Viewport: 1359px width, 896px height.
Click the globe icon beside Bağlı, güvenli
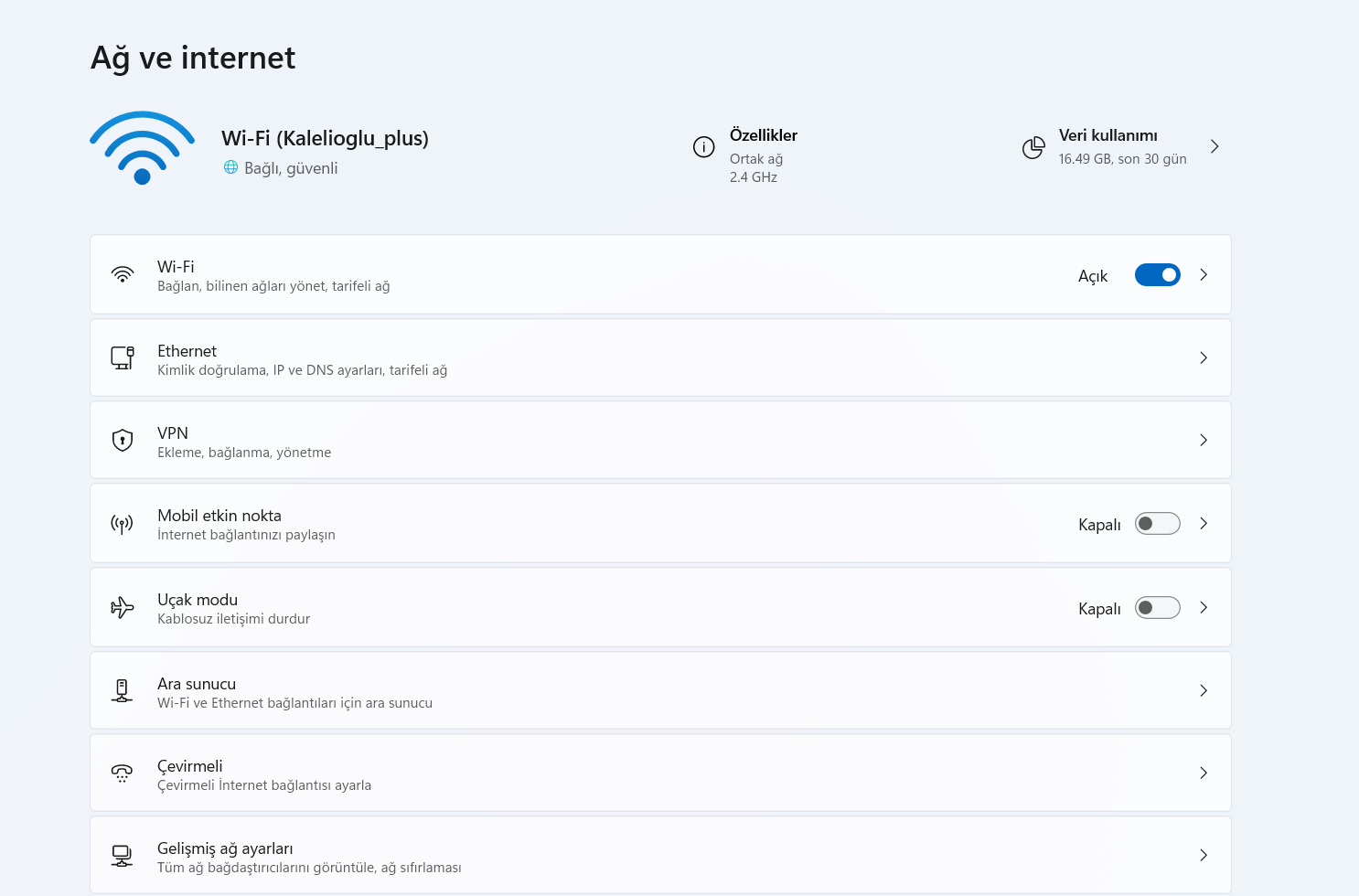tap(230, 167)
